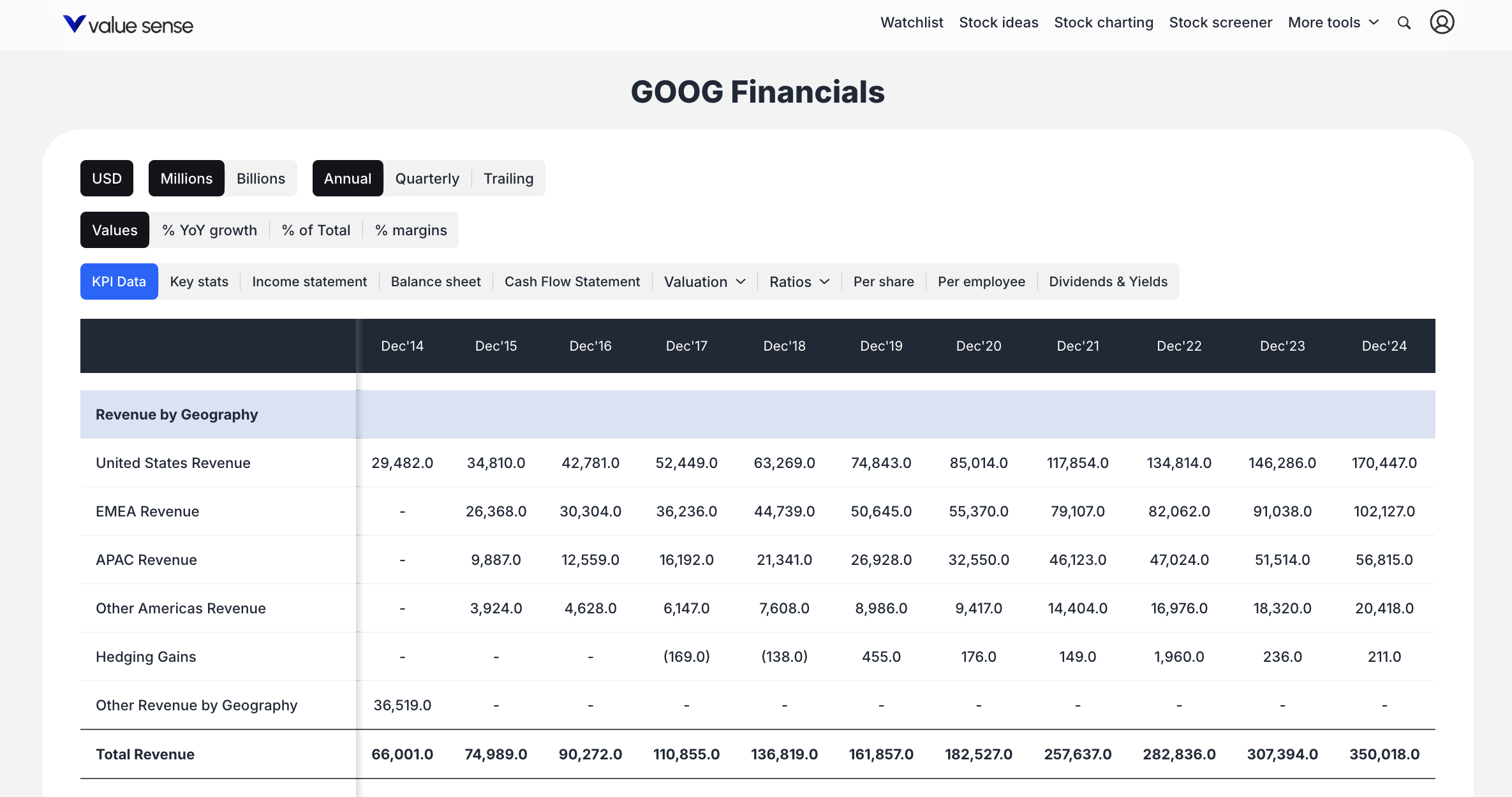1512x797 pixels.
Task: Select Quarterly period view
Action: click(x=426, y=179)
